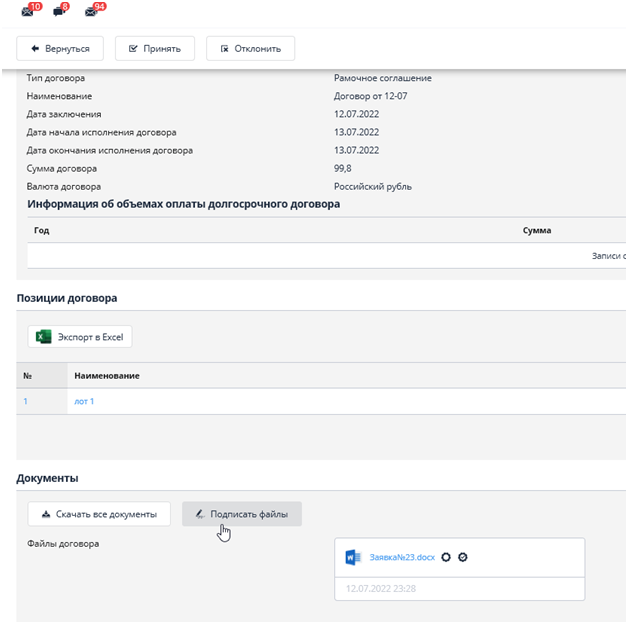Sign files with Подписать файлы button
628x624 pixels.
(242, 514)
